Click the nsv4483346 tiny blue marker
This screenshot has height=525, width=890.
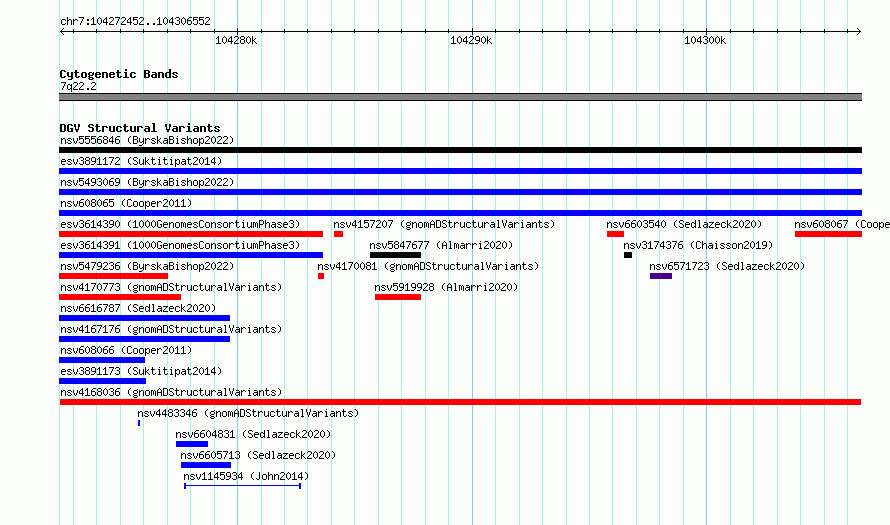139,423
